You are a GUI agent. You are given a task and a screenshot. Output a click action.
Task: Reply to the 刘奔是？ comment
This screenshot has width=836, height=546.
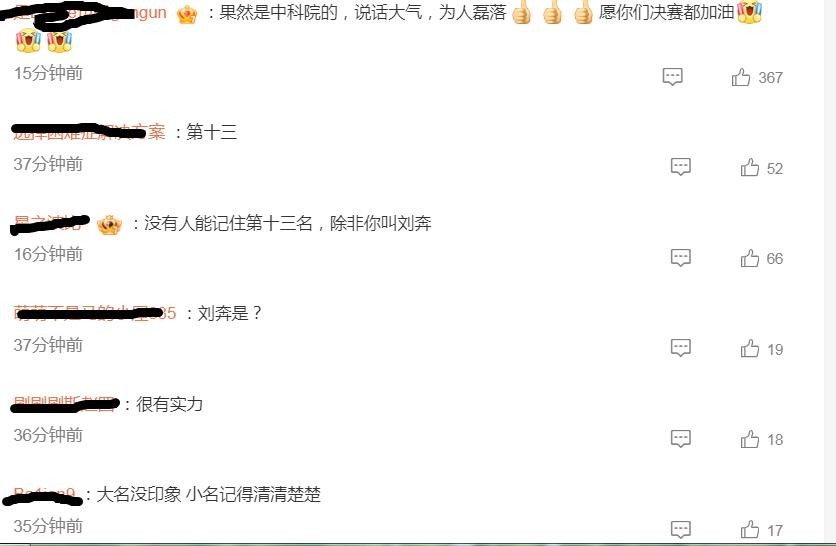click(680, 348)
